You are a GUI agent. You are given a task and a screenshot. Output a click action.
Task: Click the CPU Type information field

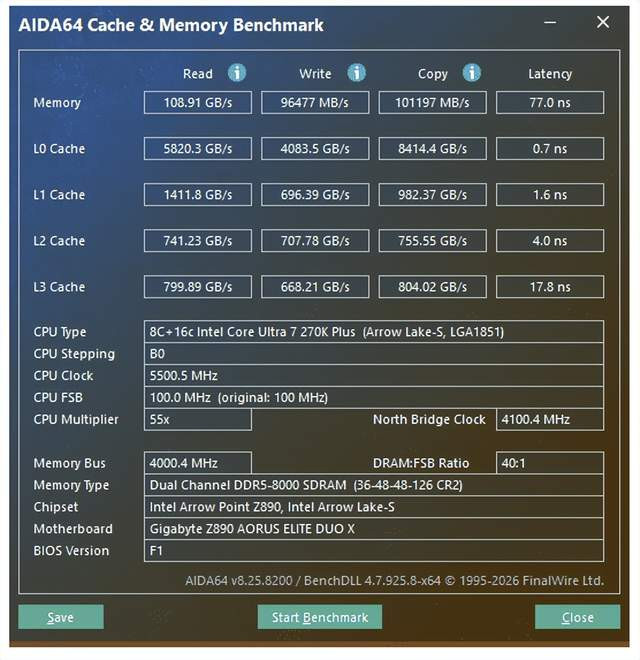point(374,332)
